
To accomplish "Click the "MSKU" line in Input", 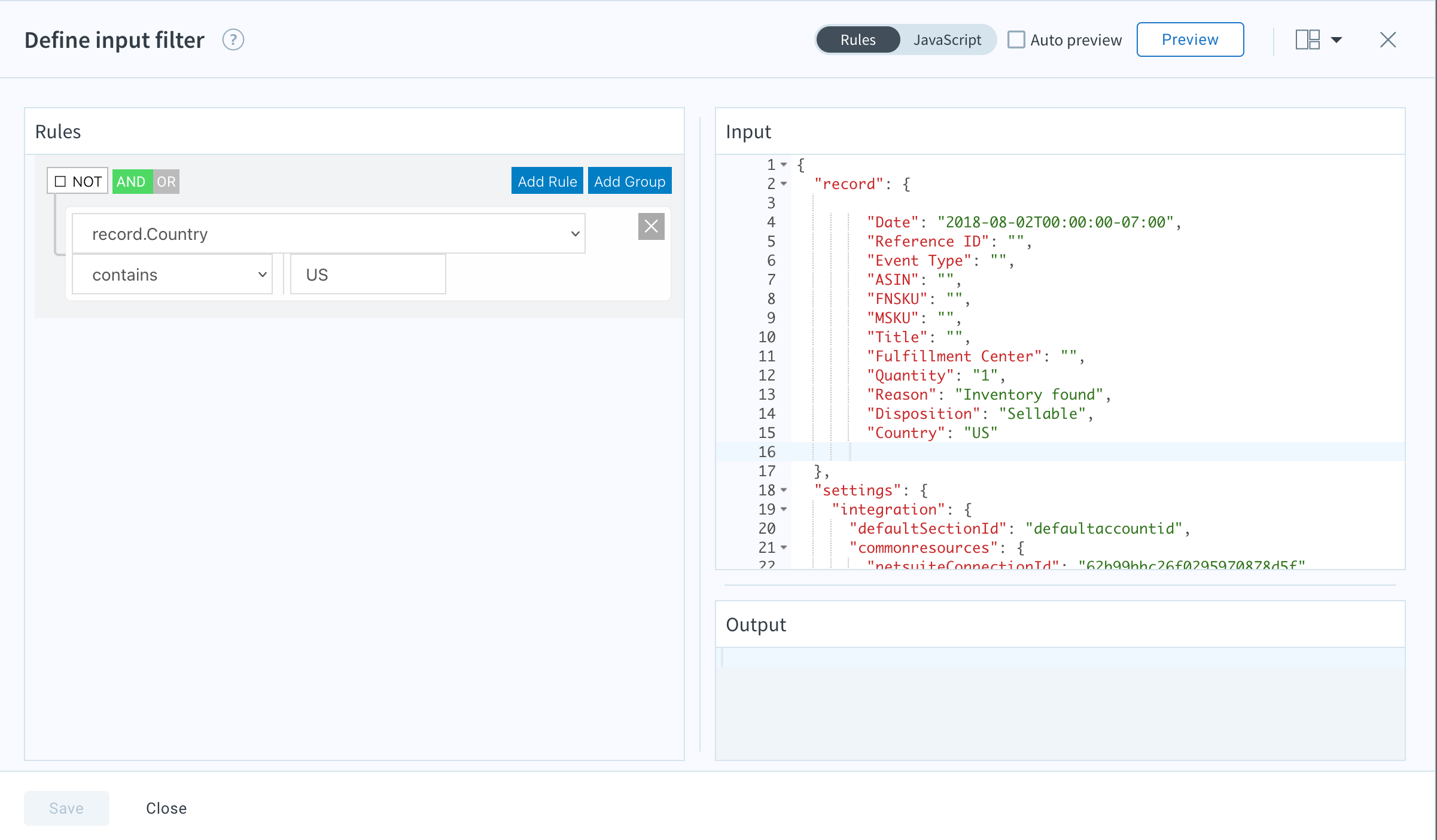I will (x=914, y=318).
